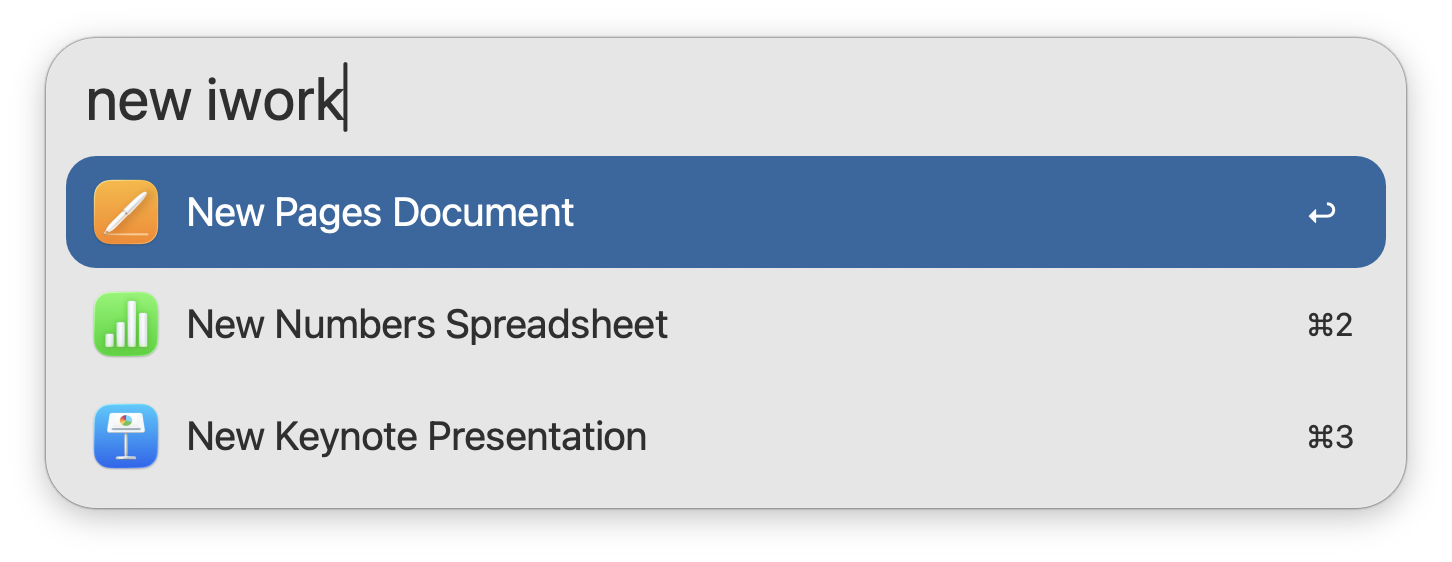
Task: Click the ⌘3 shortcut hint
Action: (x=1330, y=437)
